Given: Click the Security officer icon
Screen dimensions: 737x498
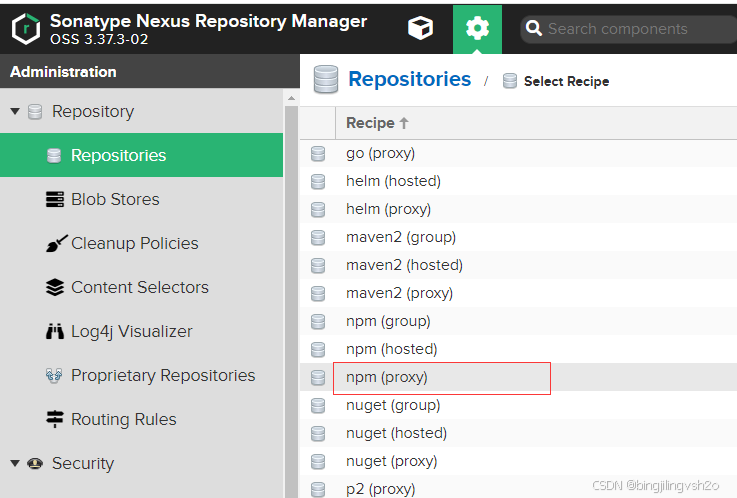Looking at the screenshot, I should tap(35, 464).
